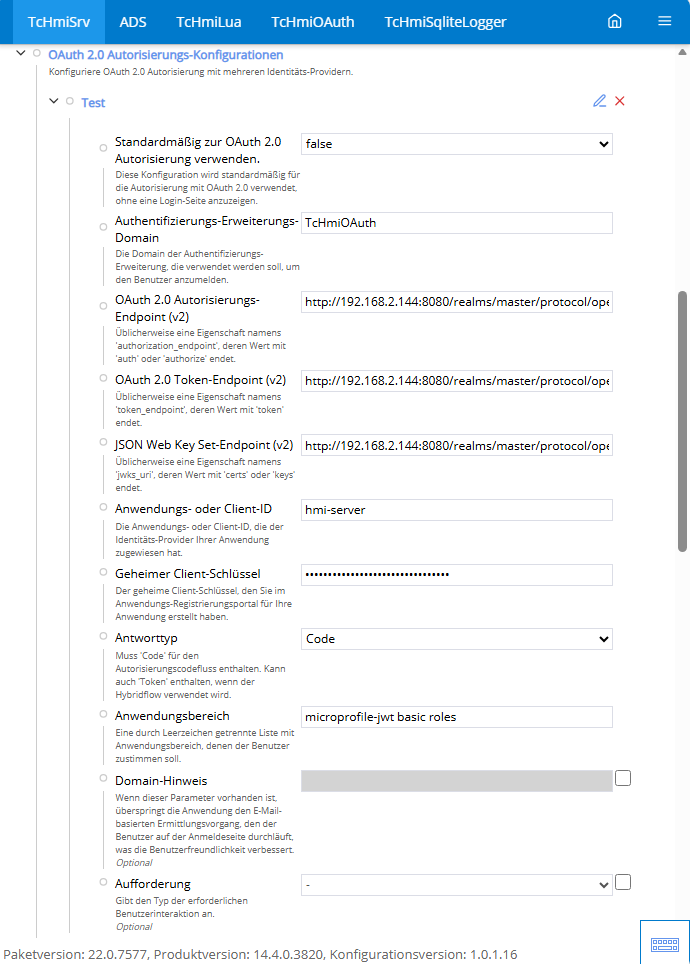The image size is (690, 964).
Task: Open the Antworttyp dropdown showing Code
Action: coord(457,639)
